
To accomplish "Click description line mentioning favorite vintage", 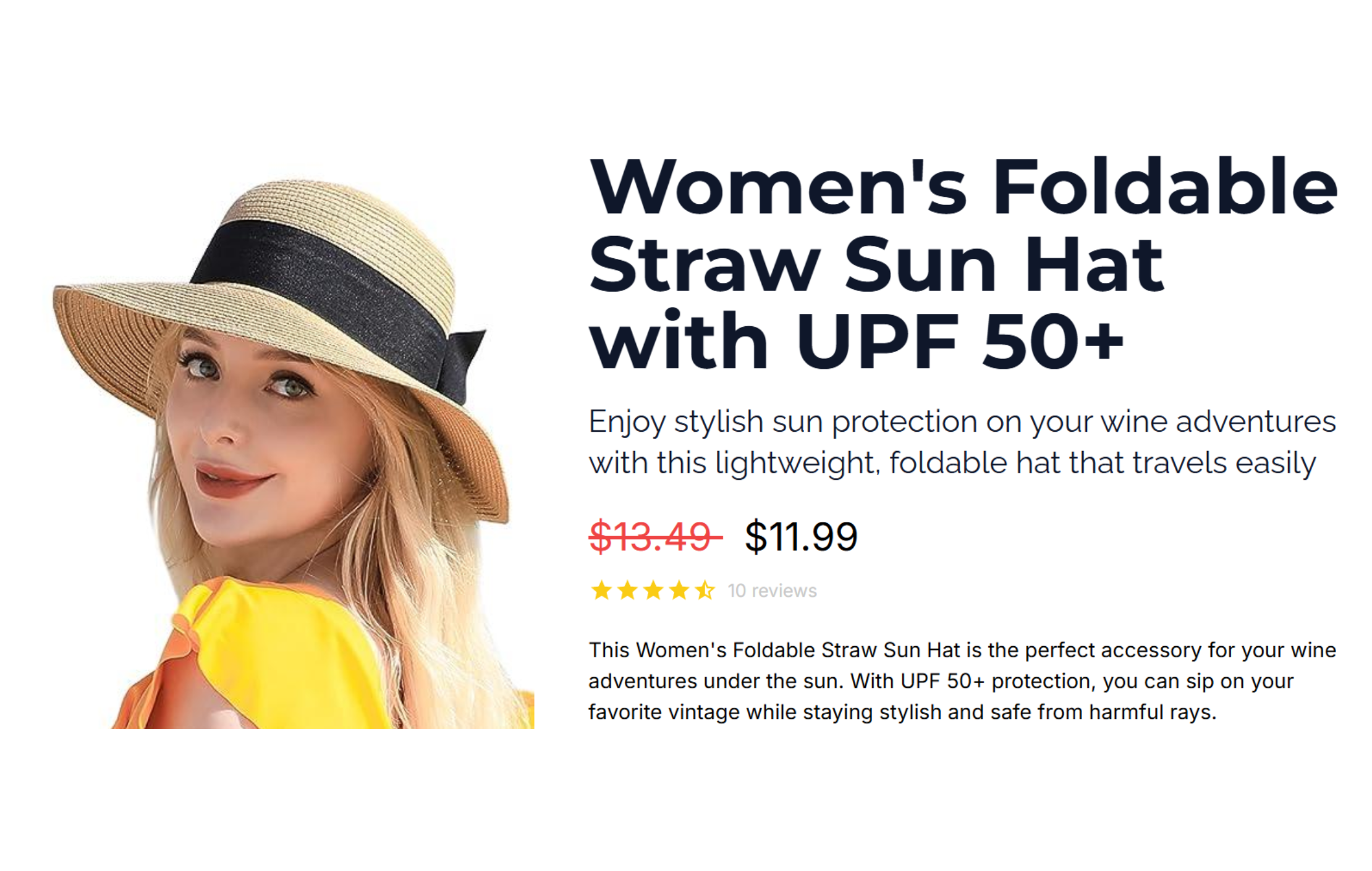I will [x=902, y=712].
